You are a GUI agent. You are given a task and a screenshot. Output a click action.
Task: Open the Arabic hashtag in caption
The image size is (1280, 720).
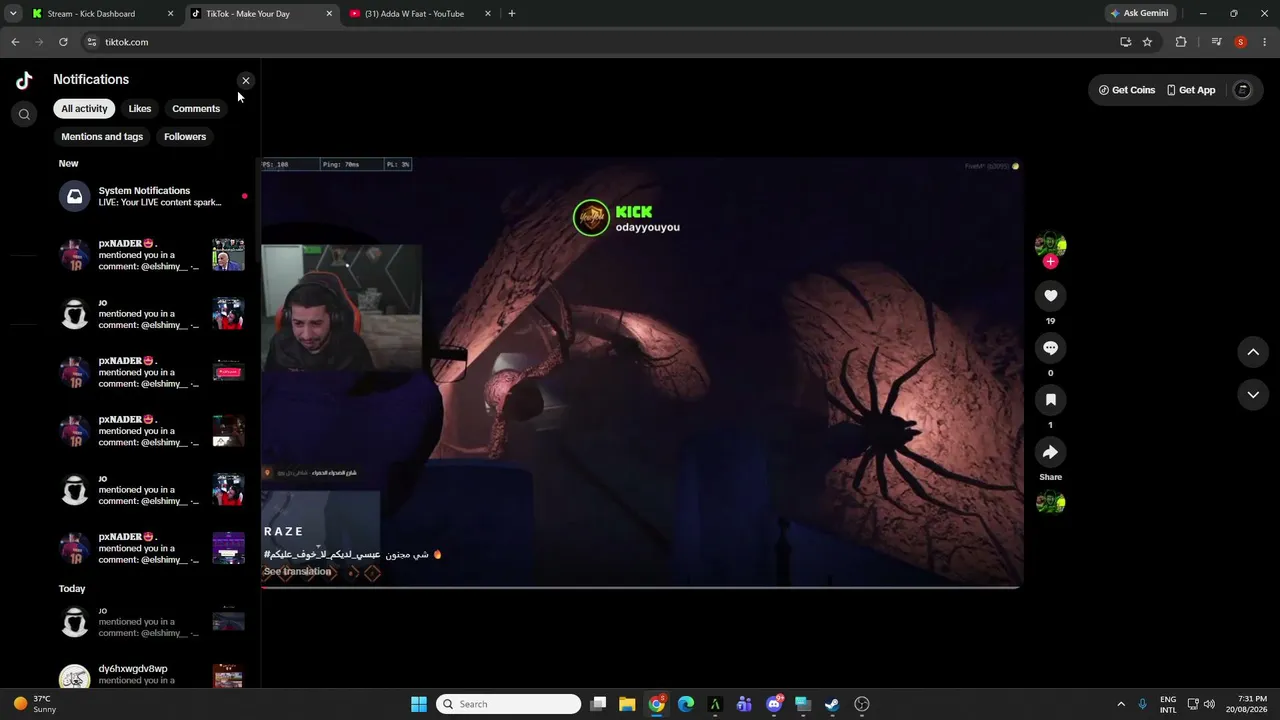322,554
